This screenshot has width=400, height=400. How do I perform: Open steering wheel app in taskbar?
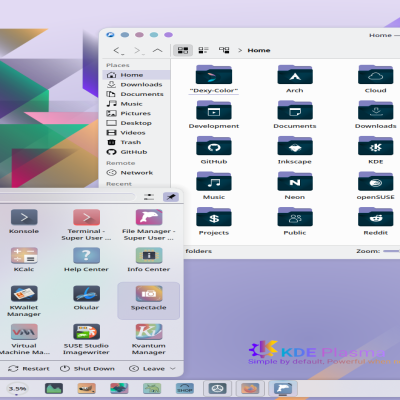tap(217, 389)
